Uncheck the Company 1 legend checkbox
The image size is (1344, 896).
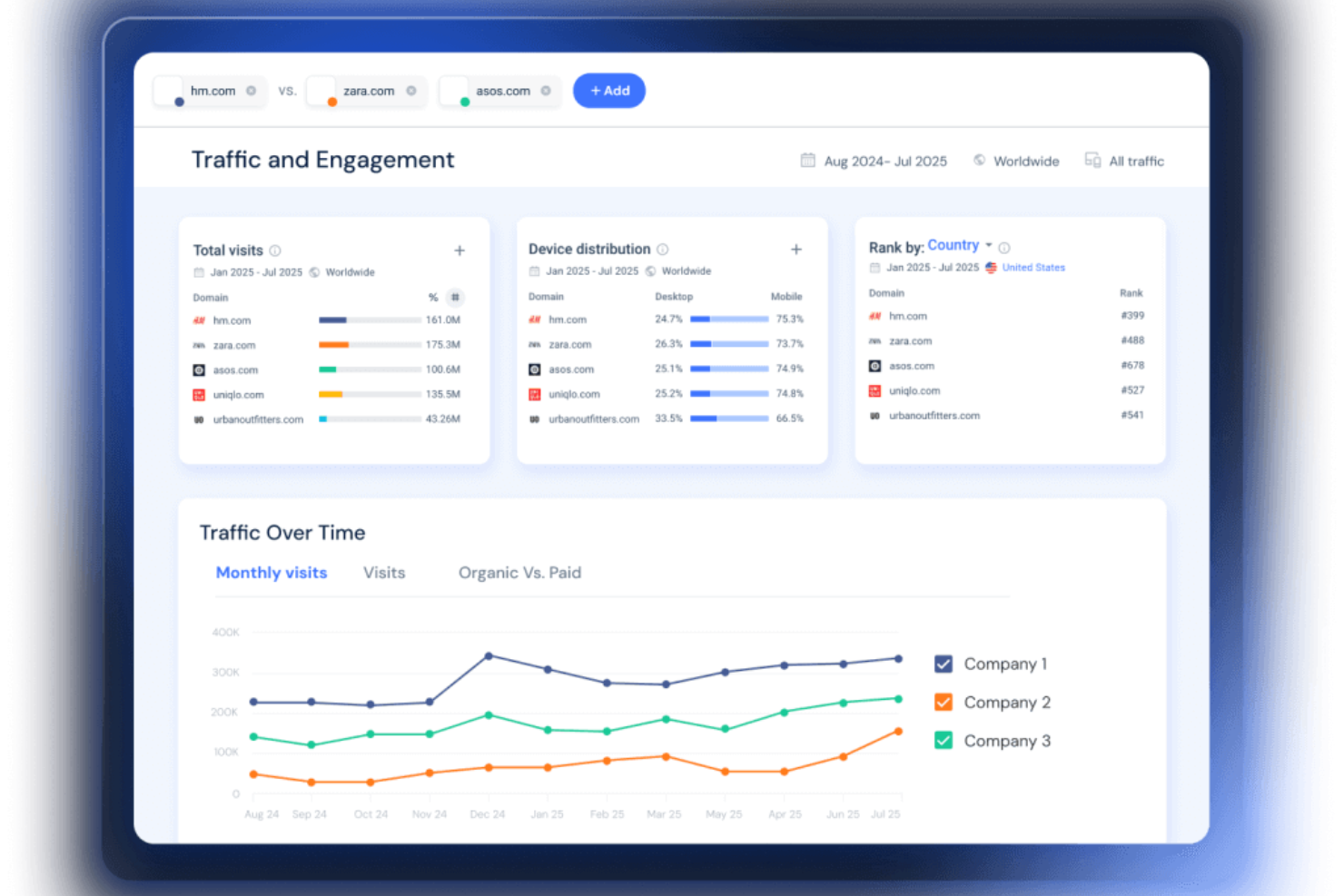coord(944,664)
